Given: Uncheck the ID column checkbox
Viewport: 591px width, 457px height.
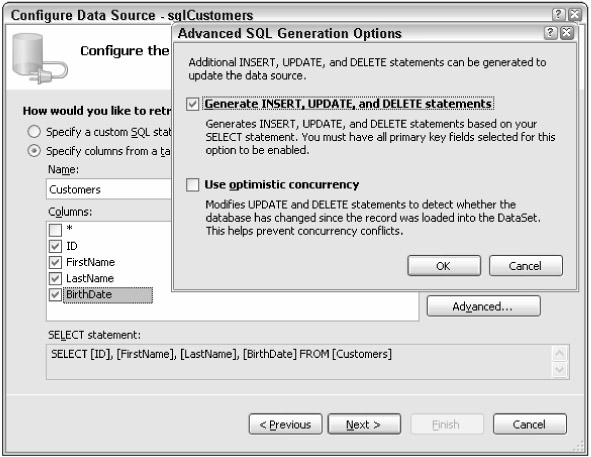Looking at the screenshot, I should click(x=55, y=246).
